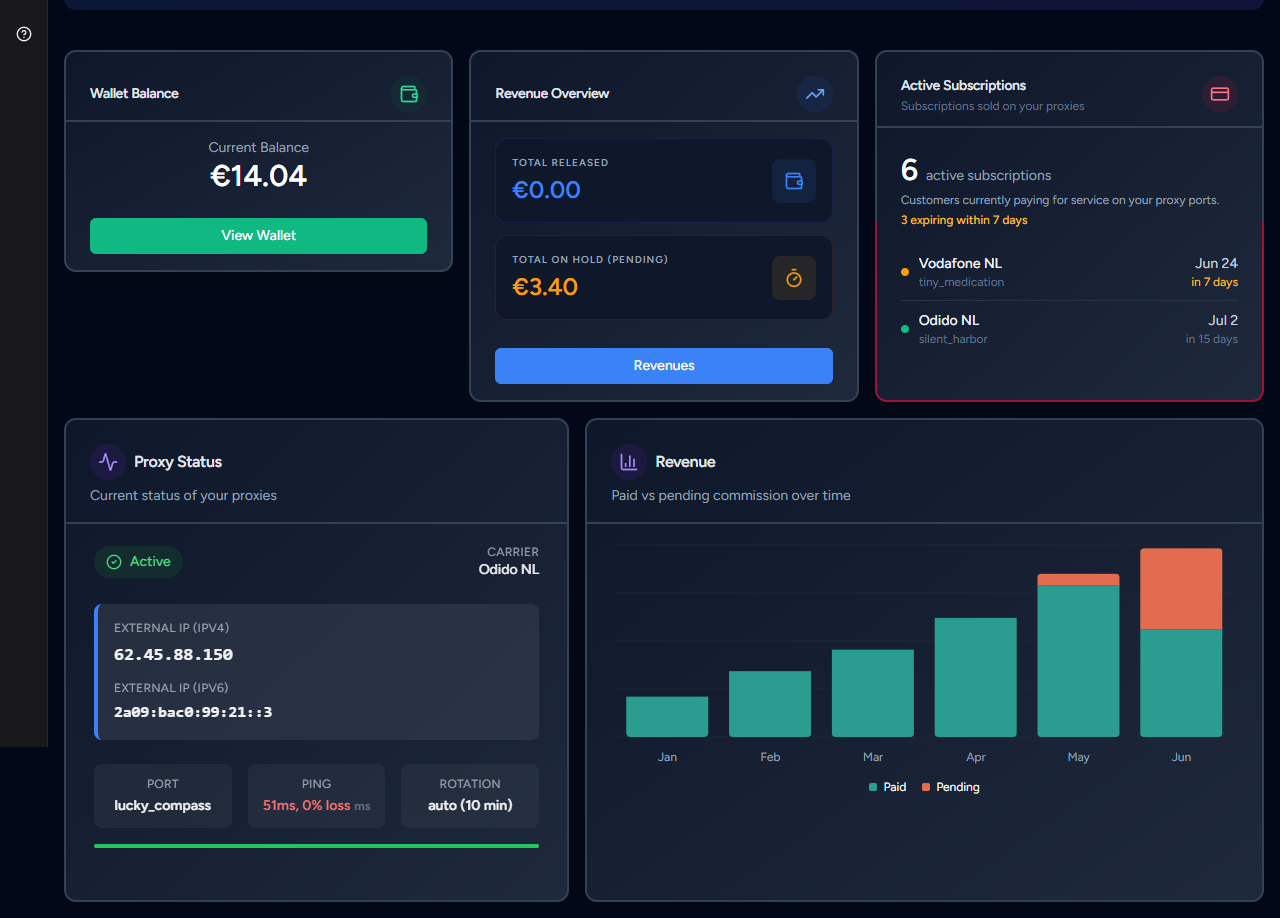The width and height of the screenshot is (1280, 918).
Task: Click the rotation value auto (10 min)
Action: coord(470,806)
